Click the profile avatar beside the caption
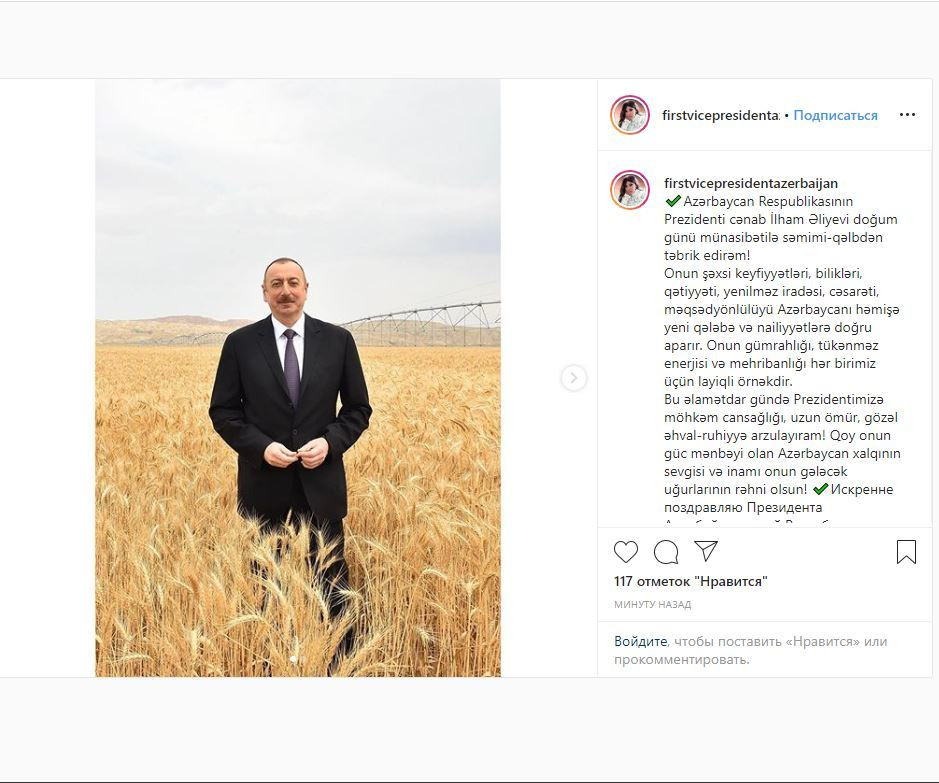The width and height of the screenshot is (939, 783). click(630, 190)
